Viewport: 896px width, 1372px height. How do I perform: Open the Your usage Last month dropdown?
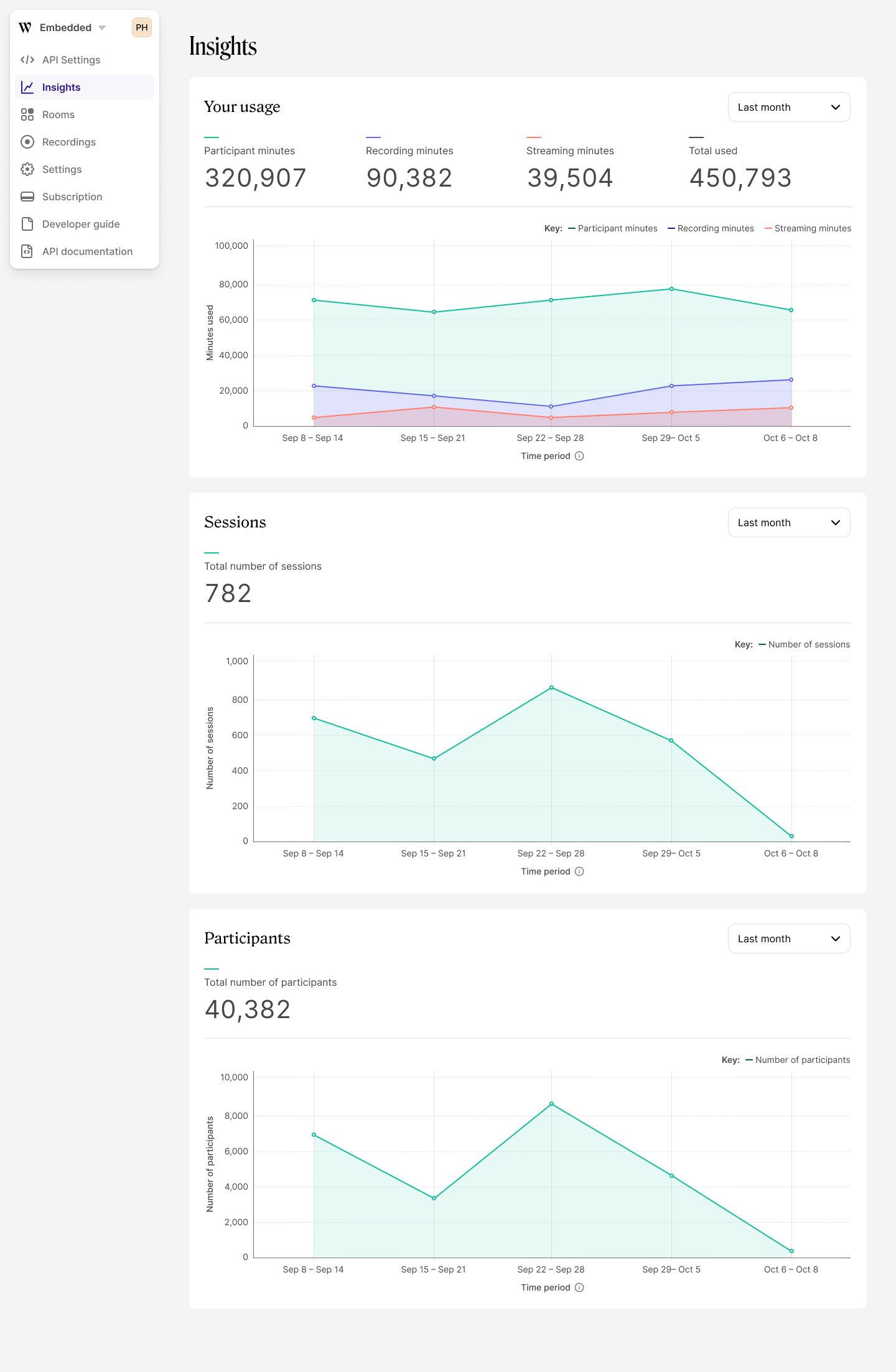point(789,107)
